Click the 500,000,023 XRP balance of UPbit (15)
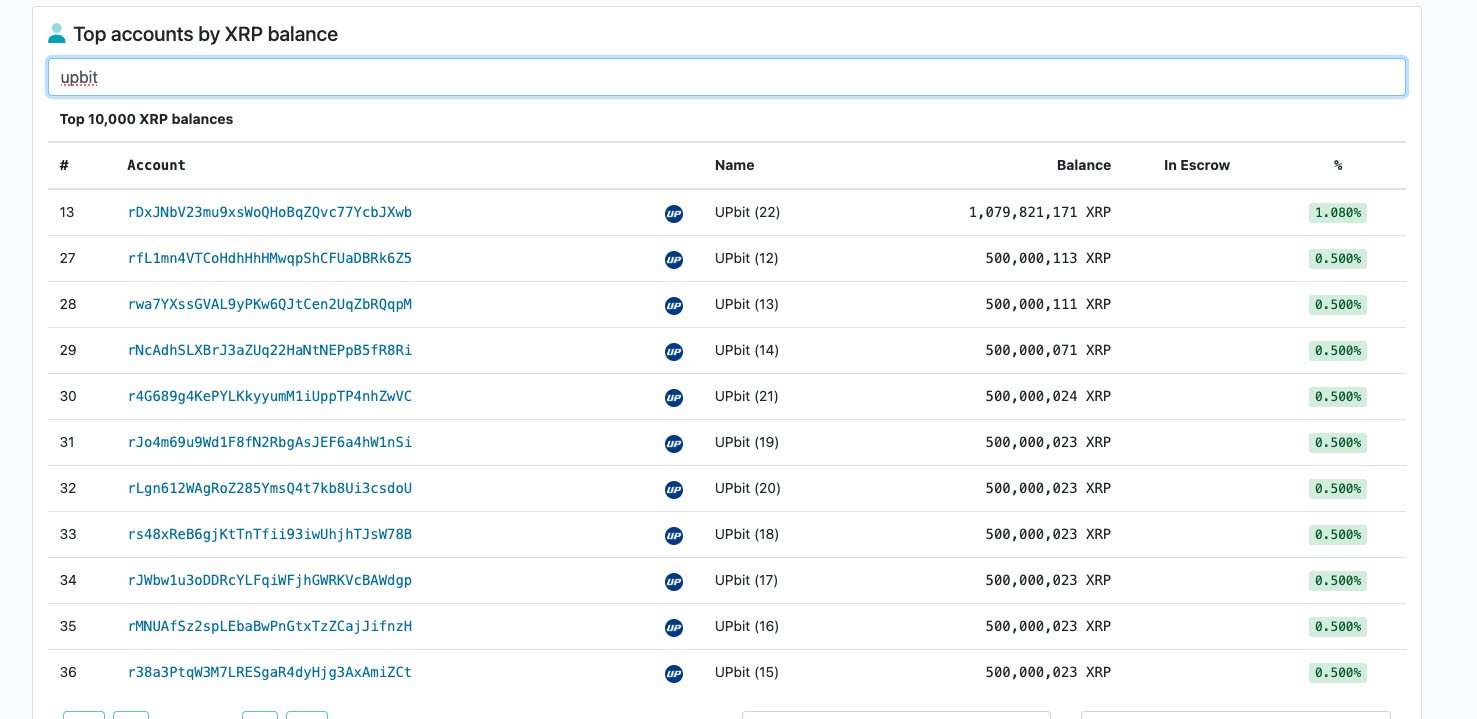The width and height of the screenshot is (1477, 719). (1048, 672)
